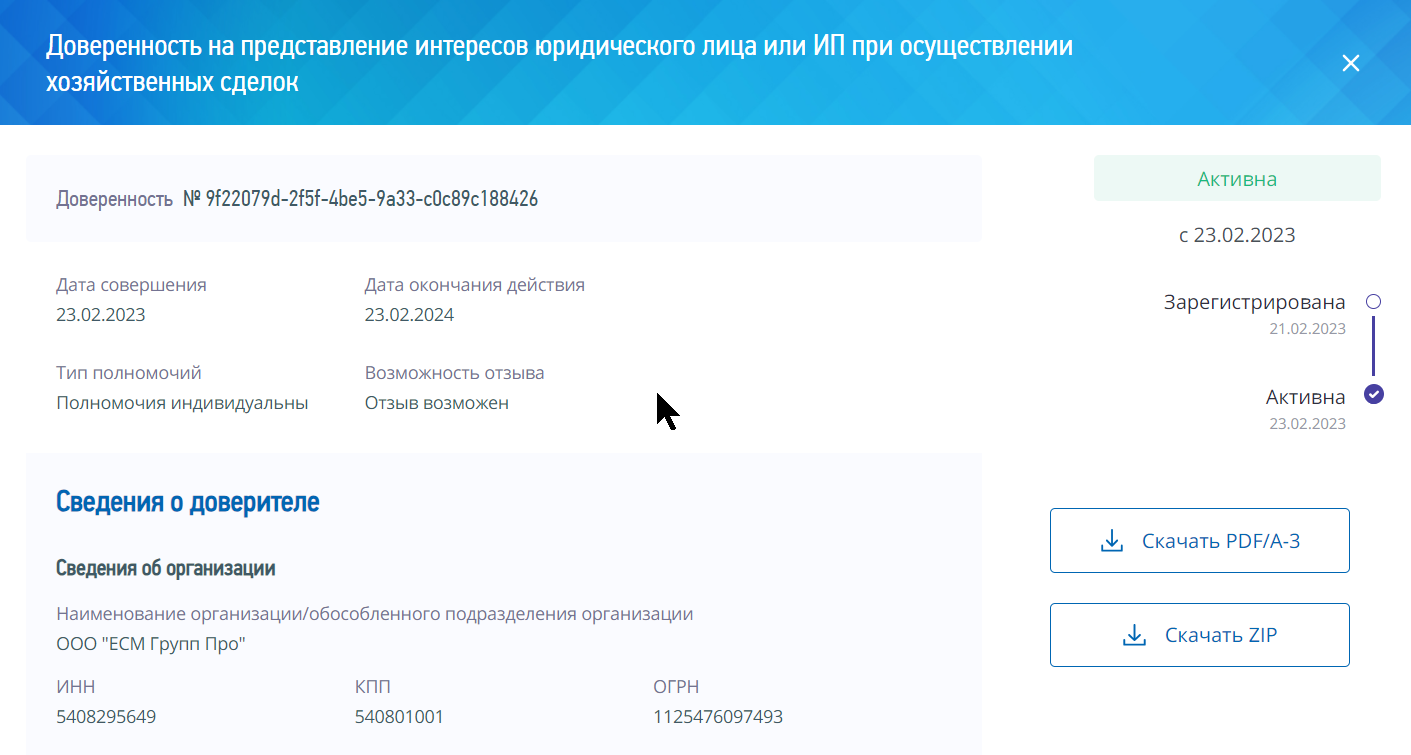Viewport: 1411px width, 755px height.
Task: Click the empty circle by Зарегистрирована
Action: click(1373, 301)
